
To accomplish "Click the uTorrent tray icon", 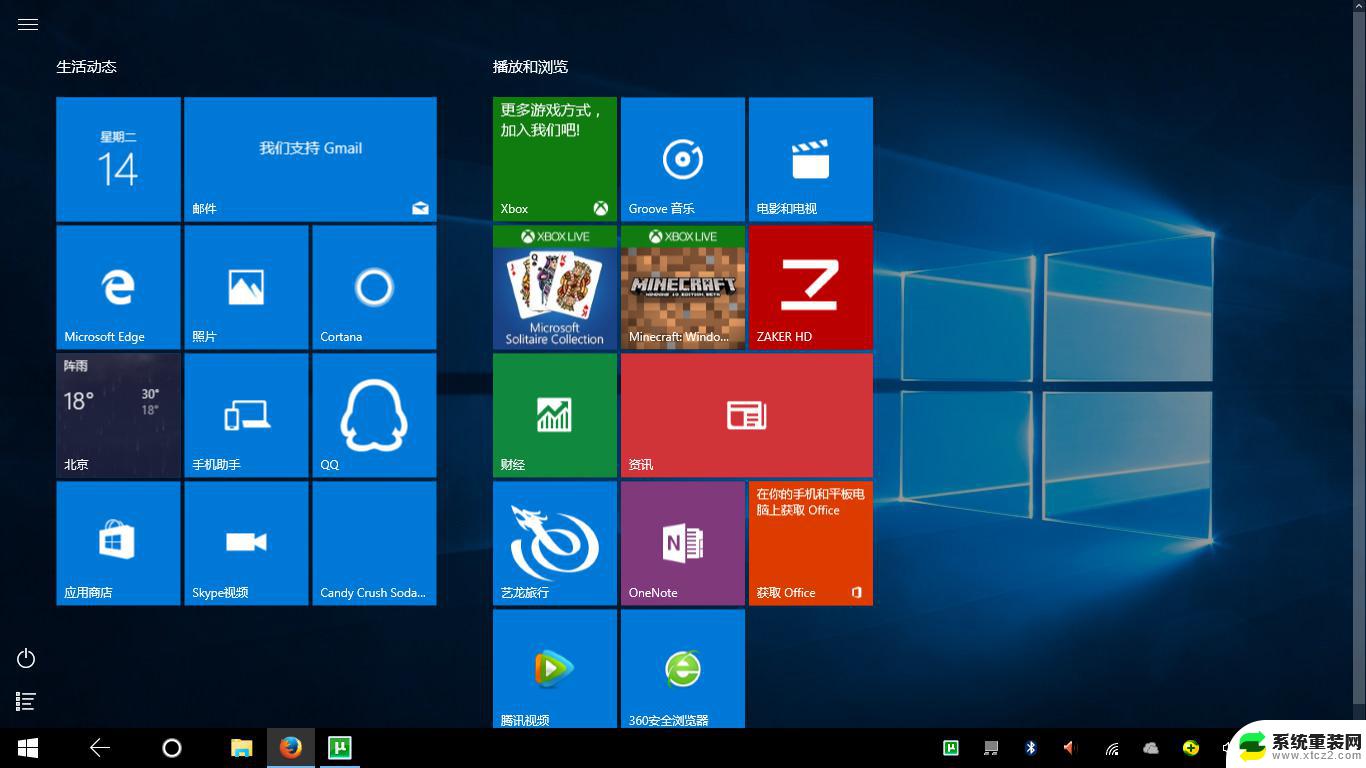I will coord(951,748).
